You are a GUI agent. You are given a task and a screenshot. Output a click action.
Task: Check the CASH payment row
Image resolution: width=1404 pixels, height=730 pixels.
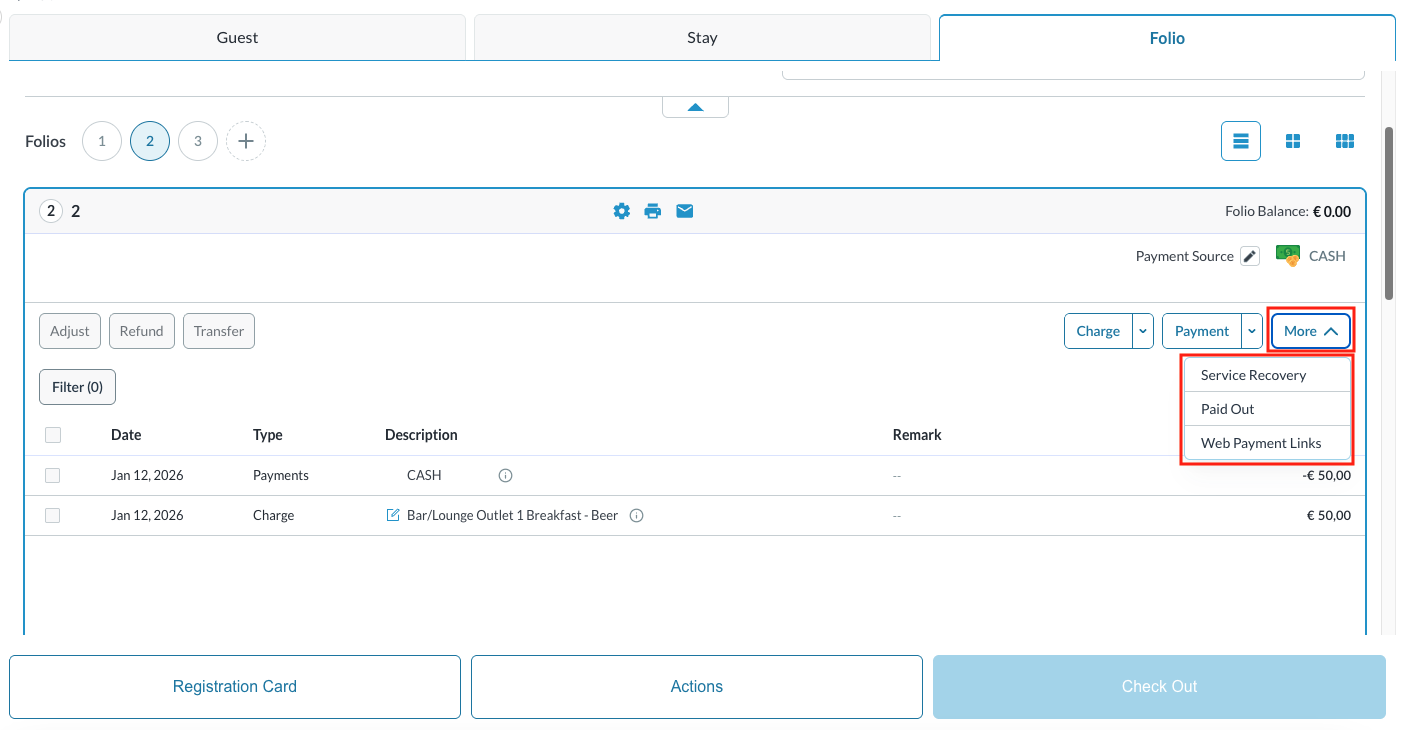[52, 475]
